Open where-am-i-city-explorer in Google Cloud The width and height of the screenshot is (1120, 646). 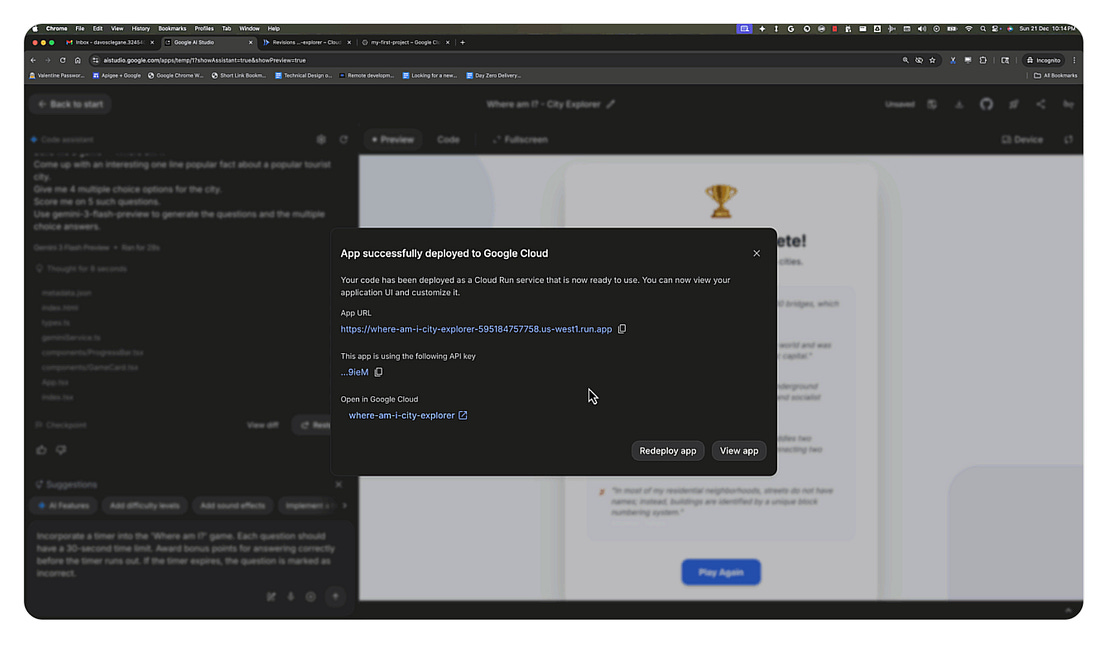(401, 415)
